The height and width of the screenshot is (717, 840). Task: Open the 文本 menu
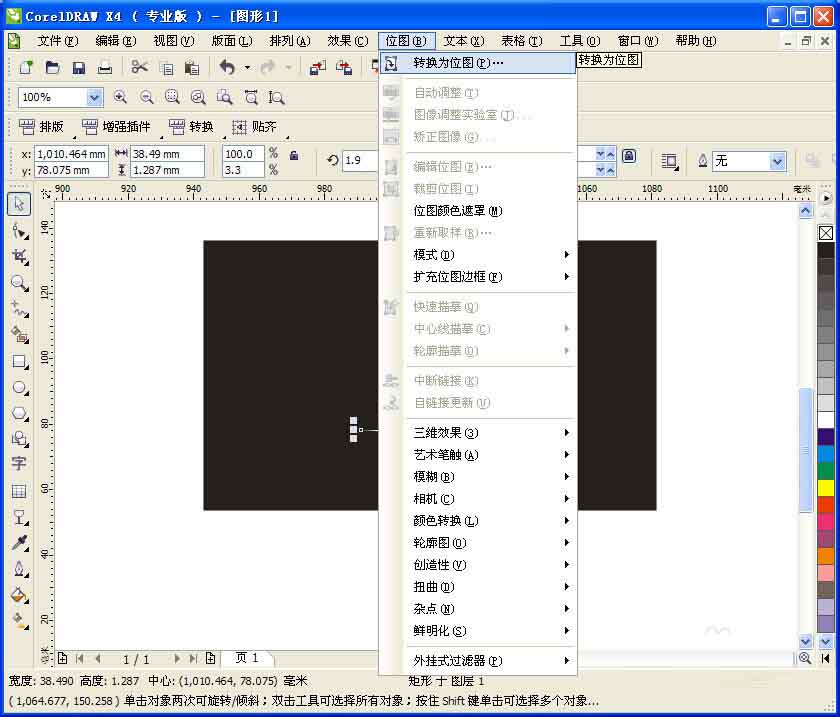459,42
